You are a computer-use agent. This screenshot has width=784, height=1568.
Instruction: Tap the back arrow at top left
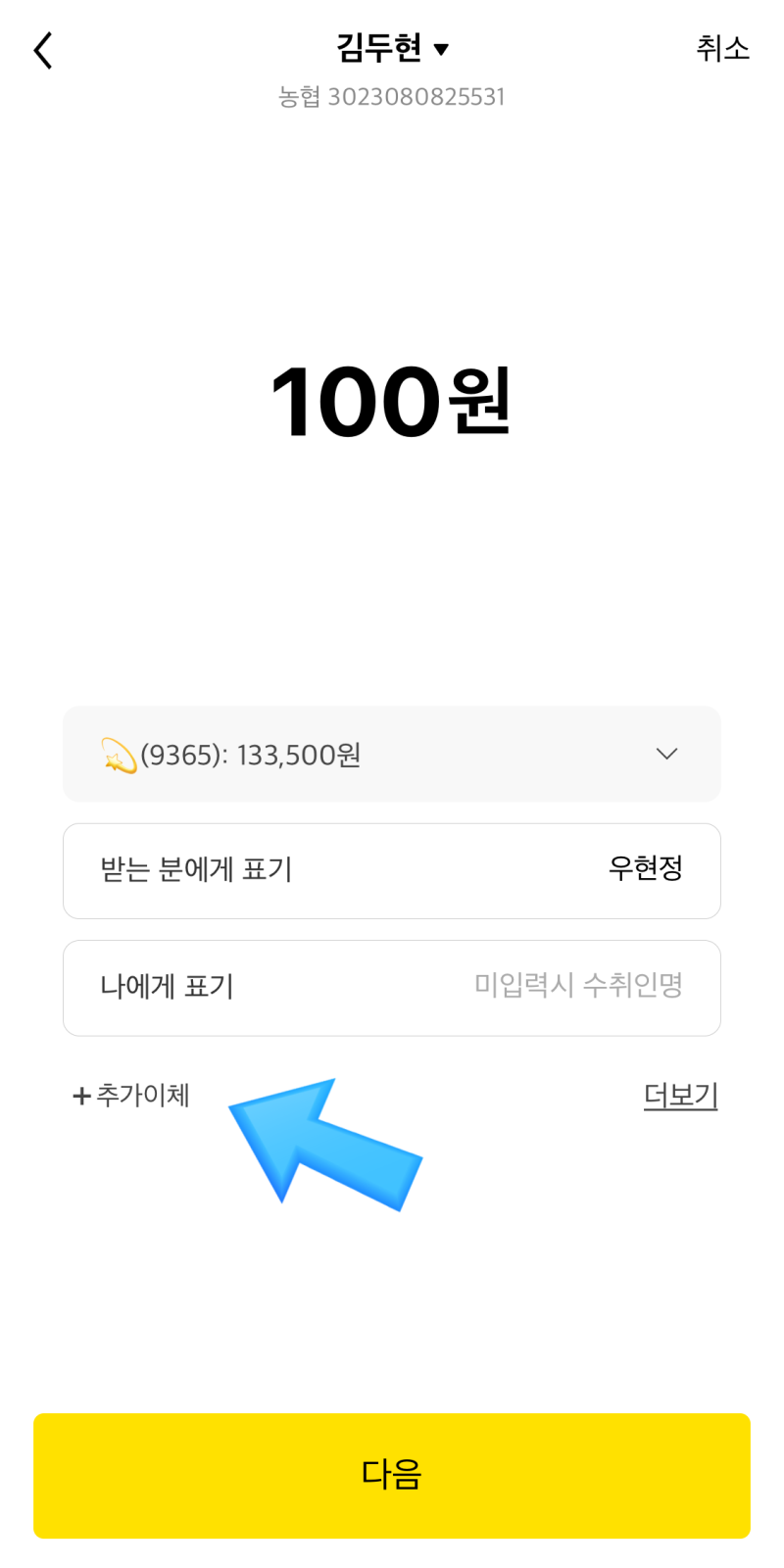coord(41,49)
